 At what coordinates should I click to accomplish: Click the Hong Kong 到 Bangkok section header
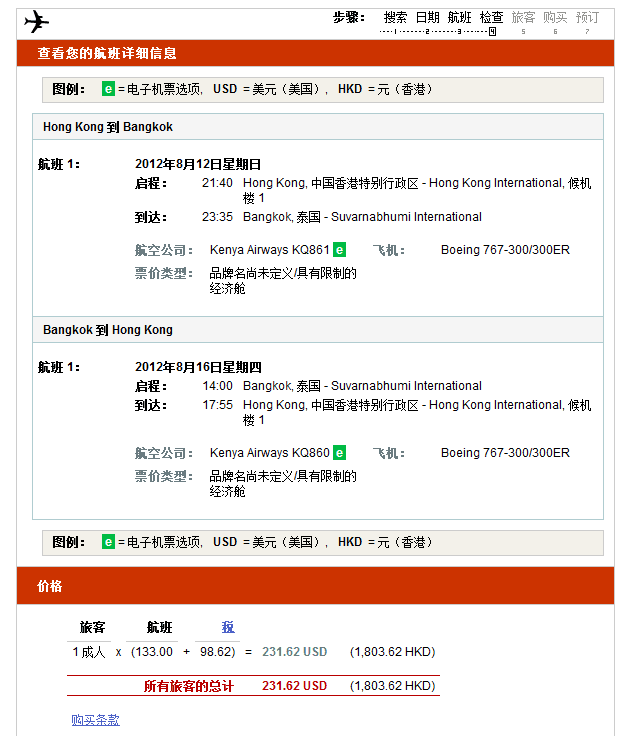click(108, 127)
